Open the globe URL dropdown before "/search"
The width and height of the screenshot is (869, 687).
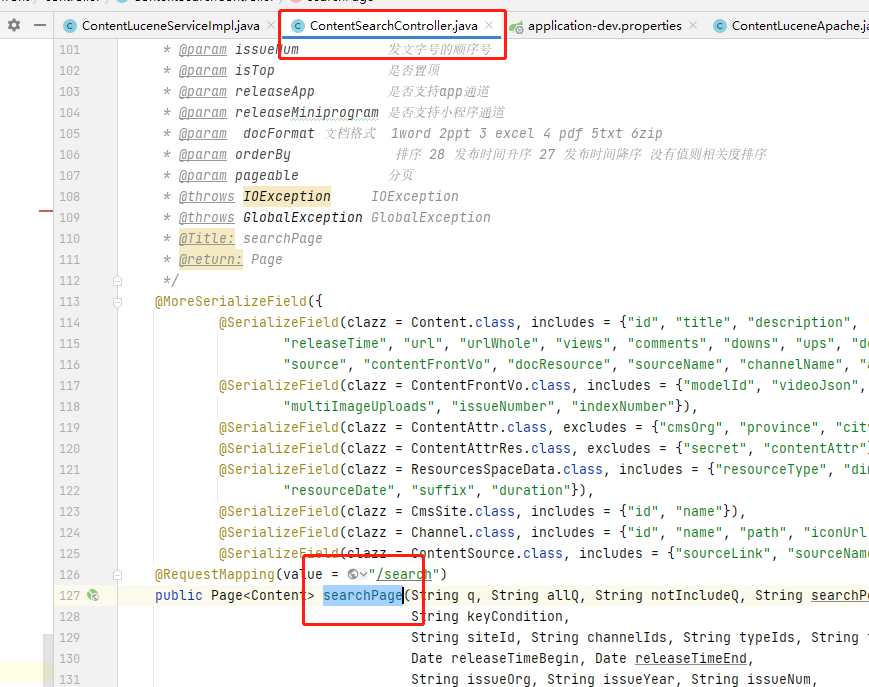357,575
